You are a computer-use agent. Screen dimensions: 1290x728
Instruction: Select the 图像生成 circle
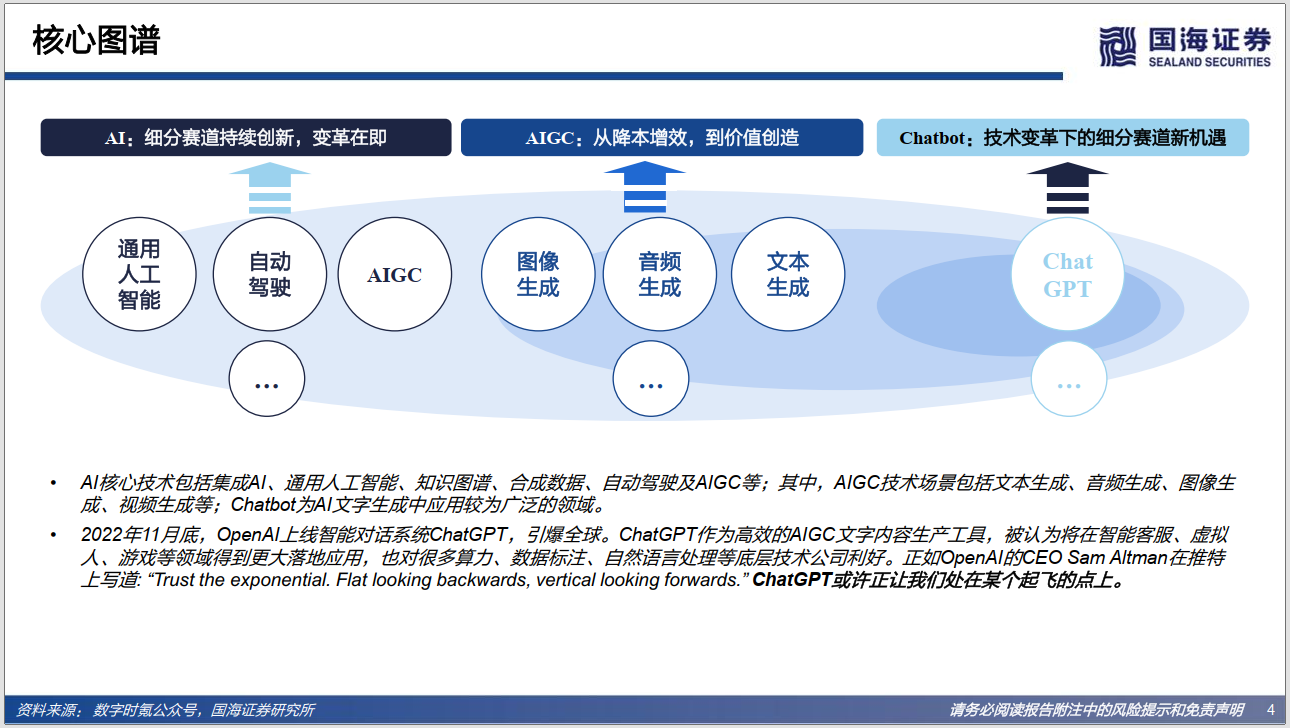tap(538, 274)
